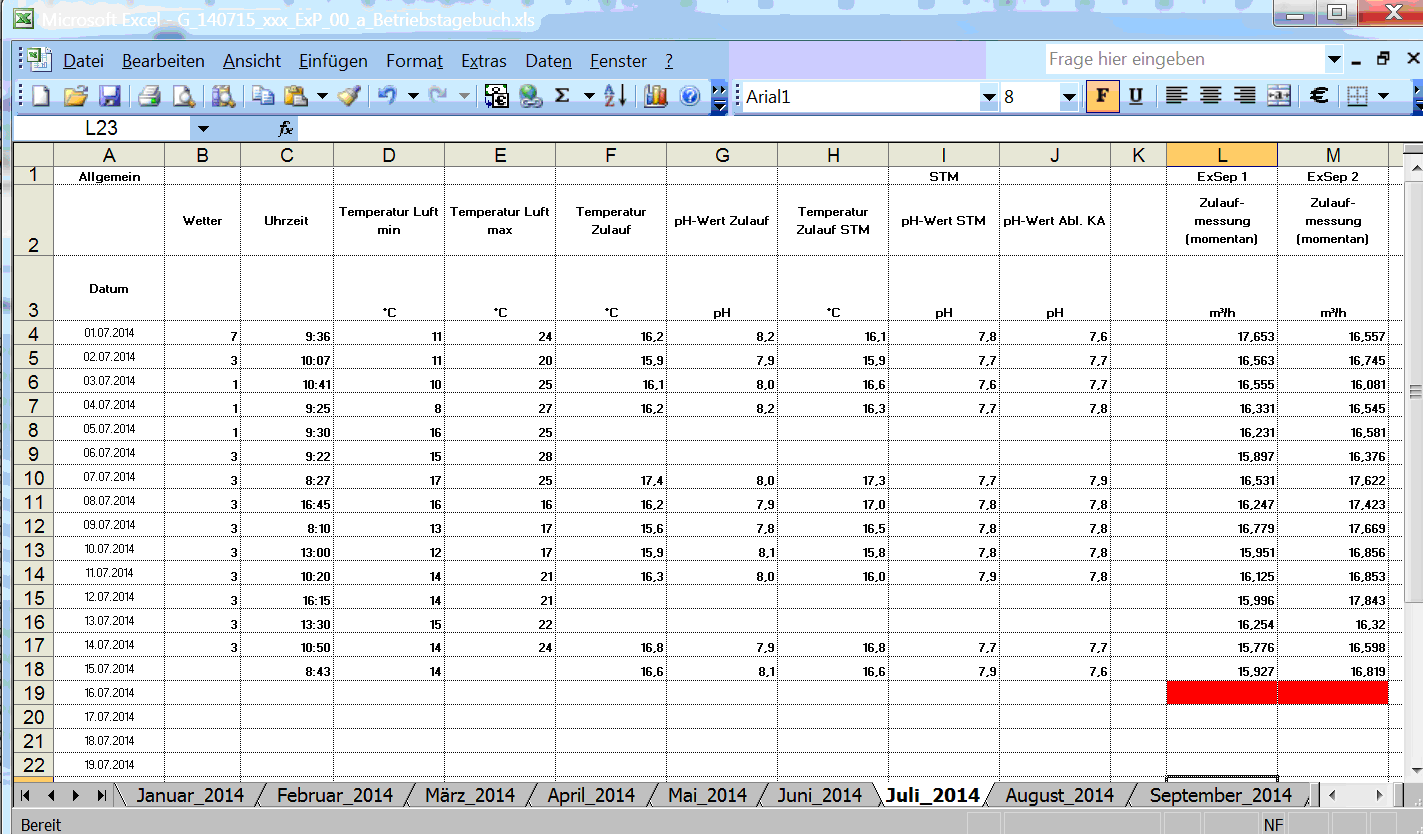The height and width of the screenshot is (834, 1423).
Task: Open the Ansicht menu
Action: [x=252, y=61]
